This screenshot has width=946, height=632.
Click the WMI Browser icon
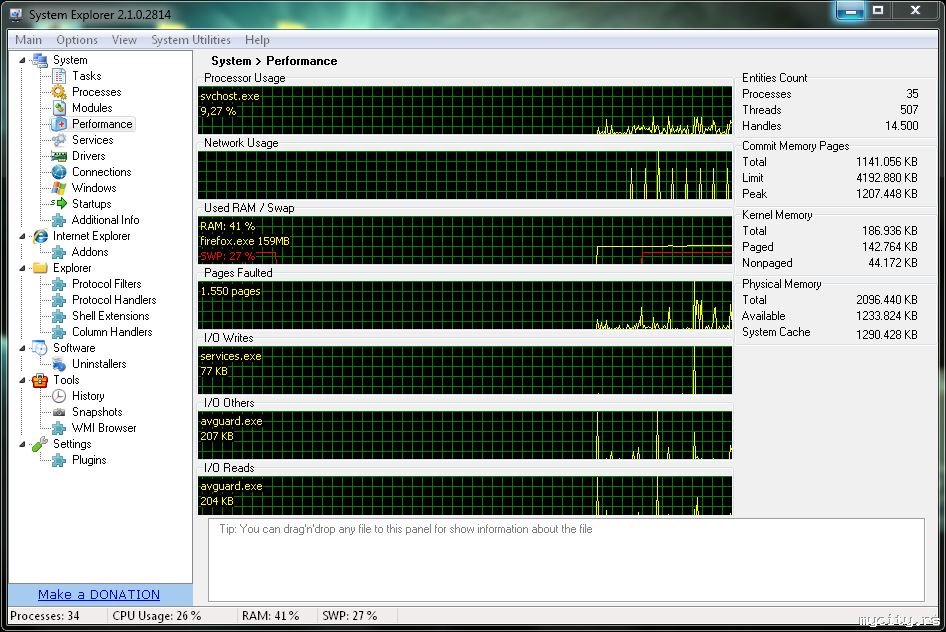tap(59, 428)
